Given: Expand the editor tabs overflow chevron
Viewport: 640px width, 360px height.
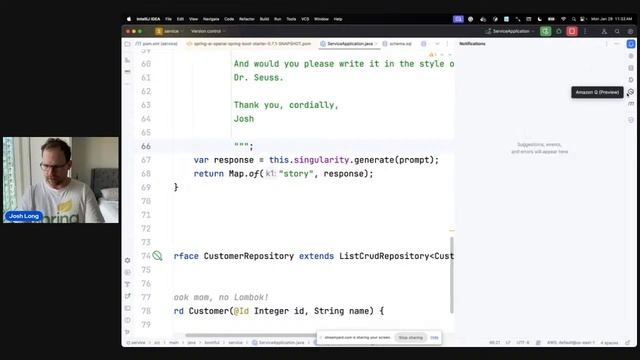Looking at the screenshot, I should click(437, 44).
